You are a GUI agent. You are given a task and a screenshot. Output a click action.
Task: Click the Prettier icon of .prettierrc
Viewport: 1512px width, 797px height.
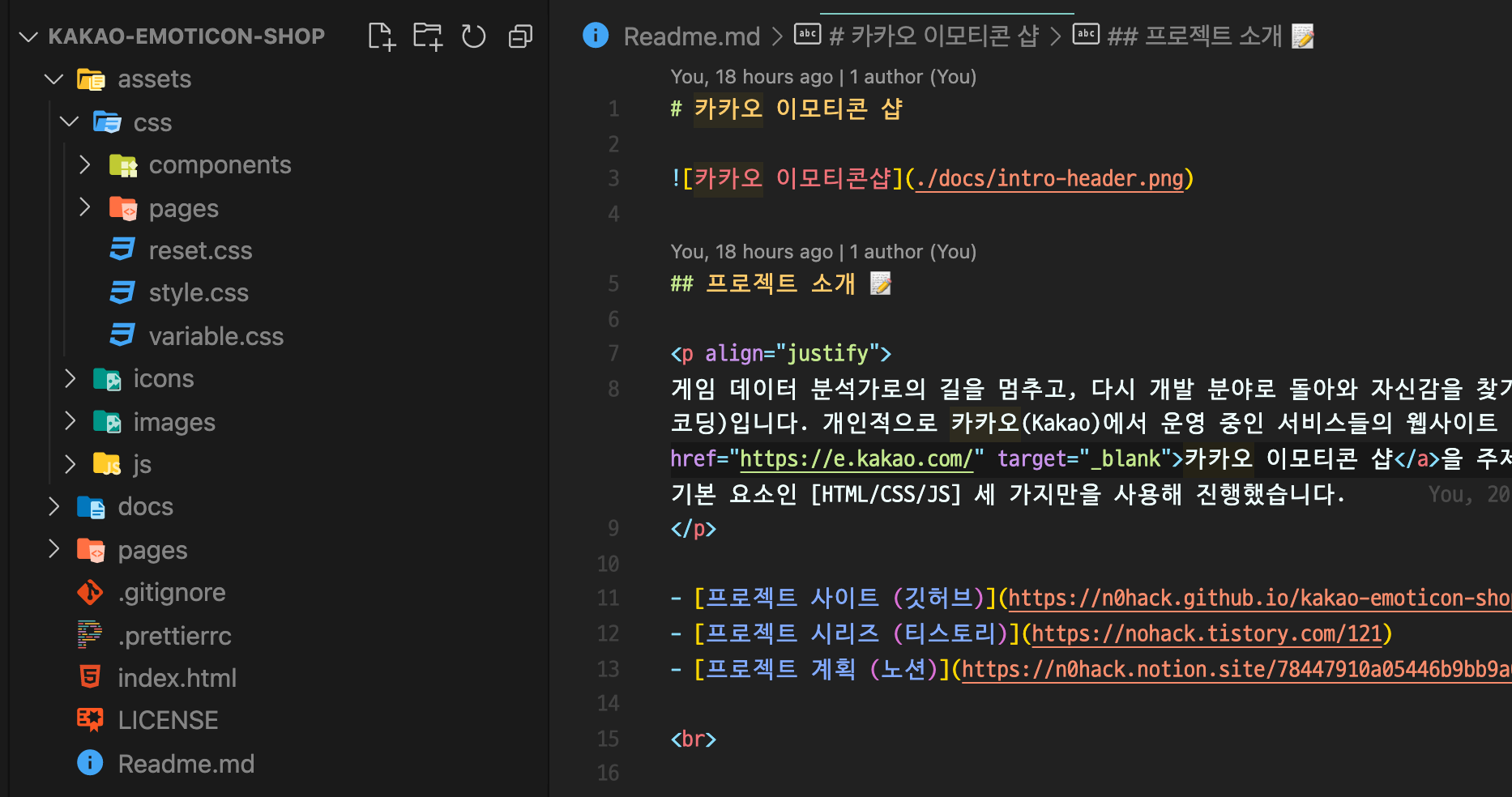[x=90, y=635]
